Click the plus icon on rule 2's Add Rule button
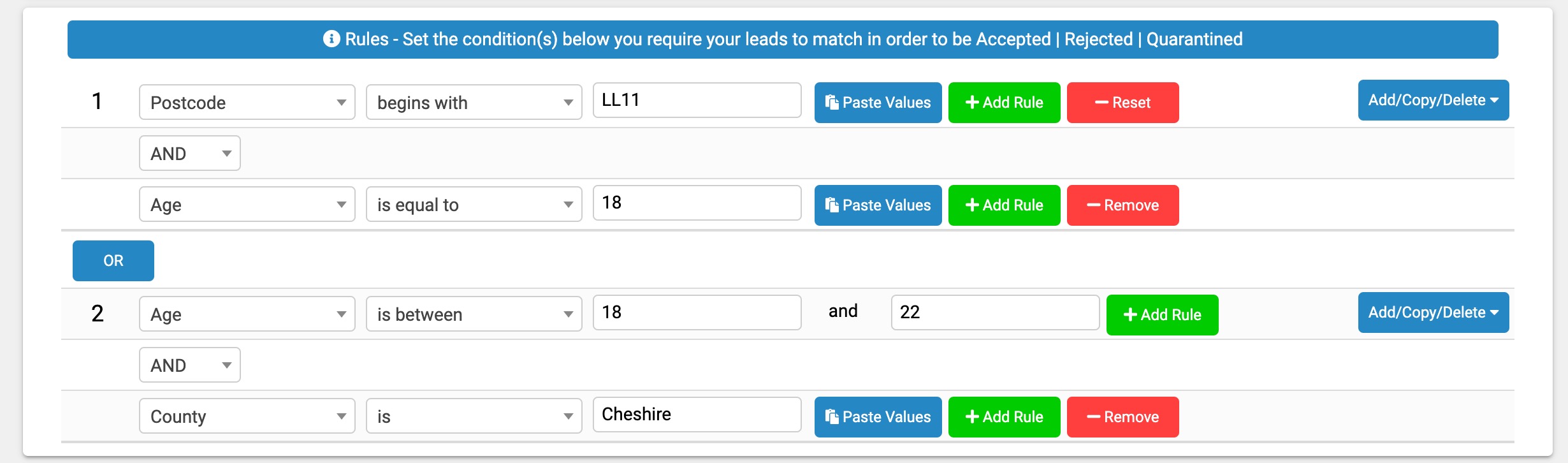This screenshot has height=463, width=1568. (x=1129, y=314)
